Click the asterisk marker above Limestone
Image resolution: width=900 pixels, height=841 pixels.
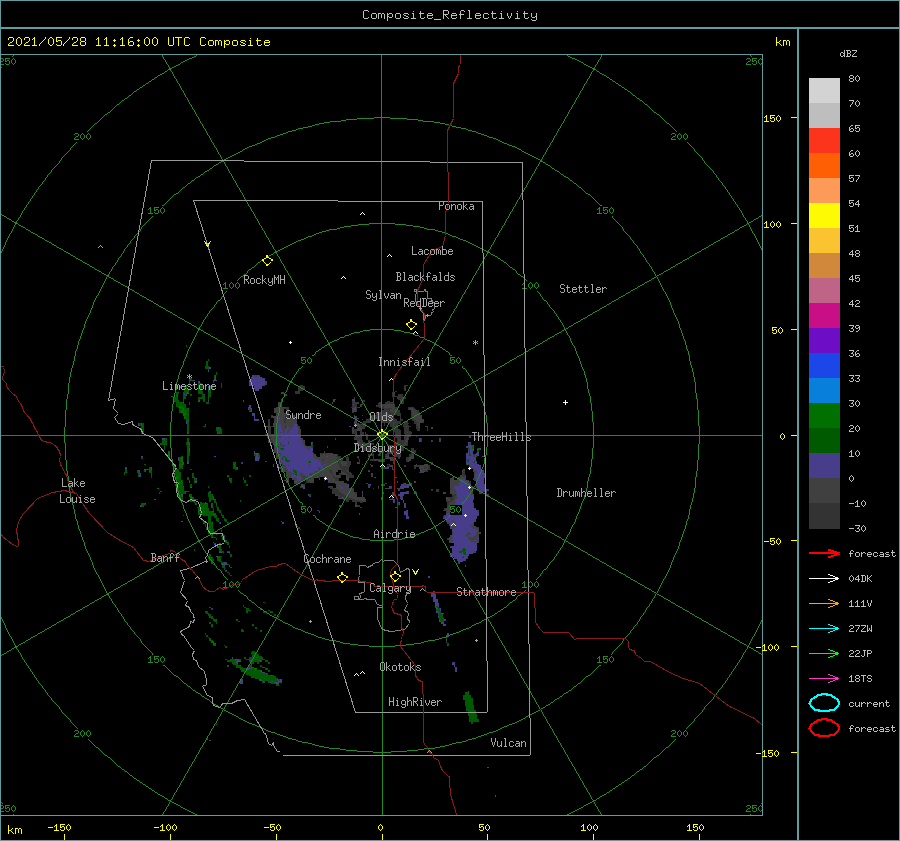(189, 377)
